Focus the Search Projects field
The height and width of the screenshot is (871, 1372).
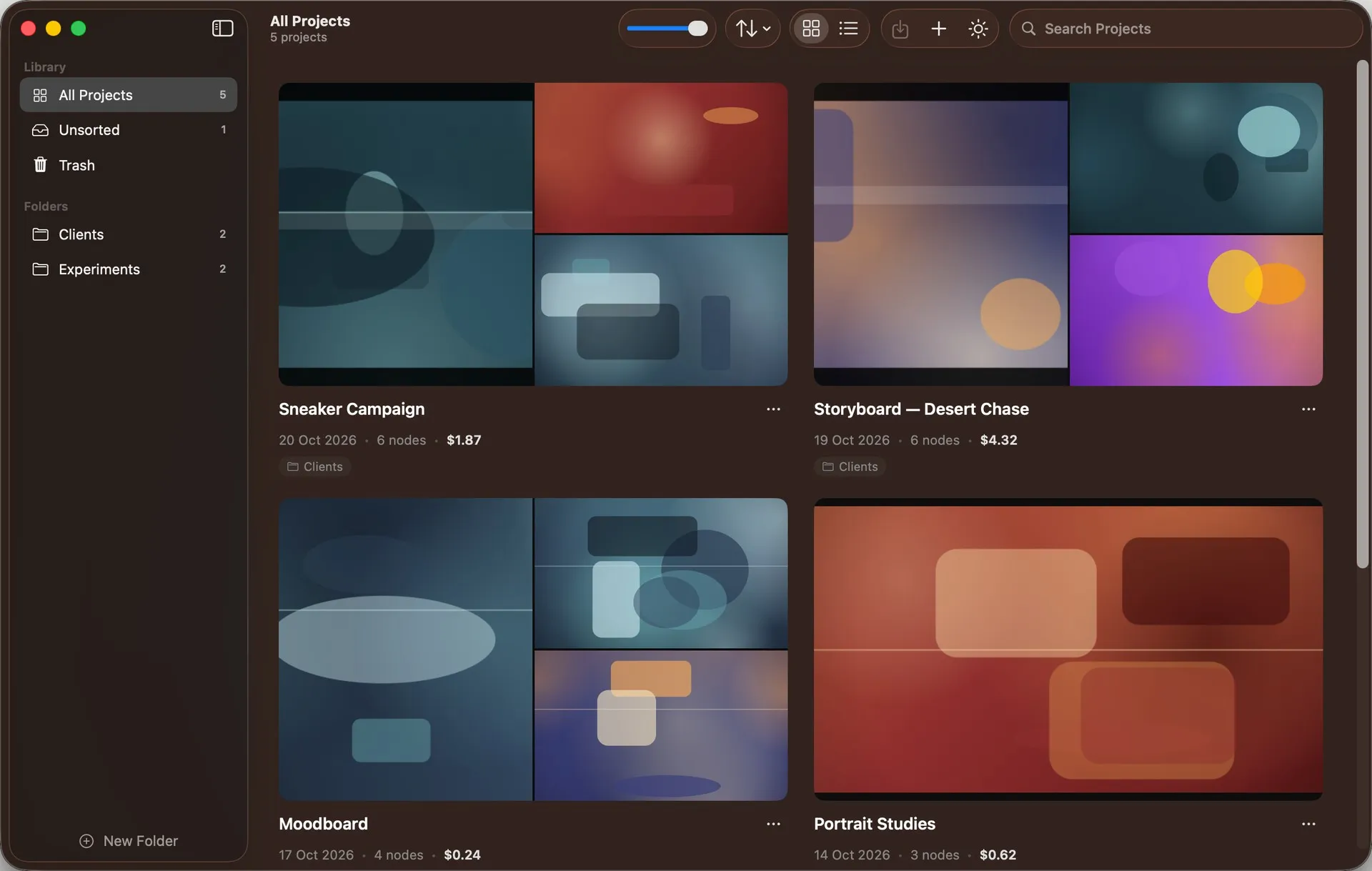[1185, 29]
